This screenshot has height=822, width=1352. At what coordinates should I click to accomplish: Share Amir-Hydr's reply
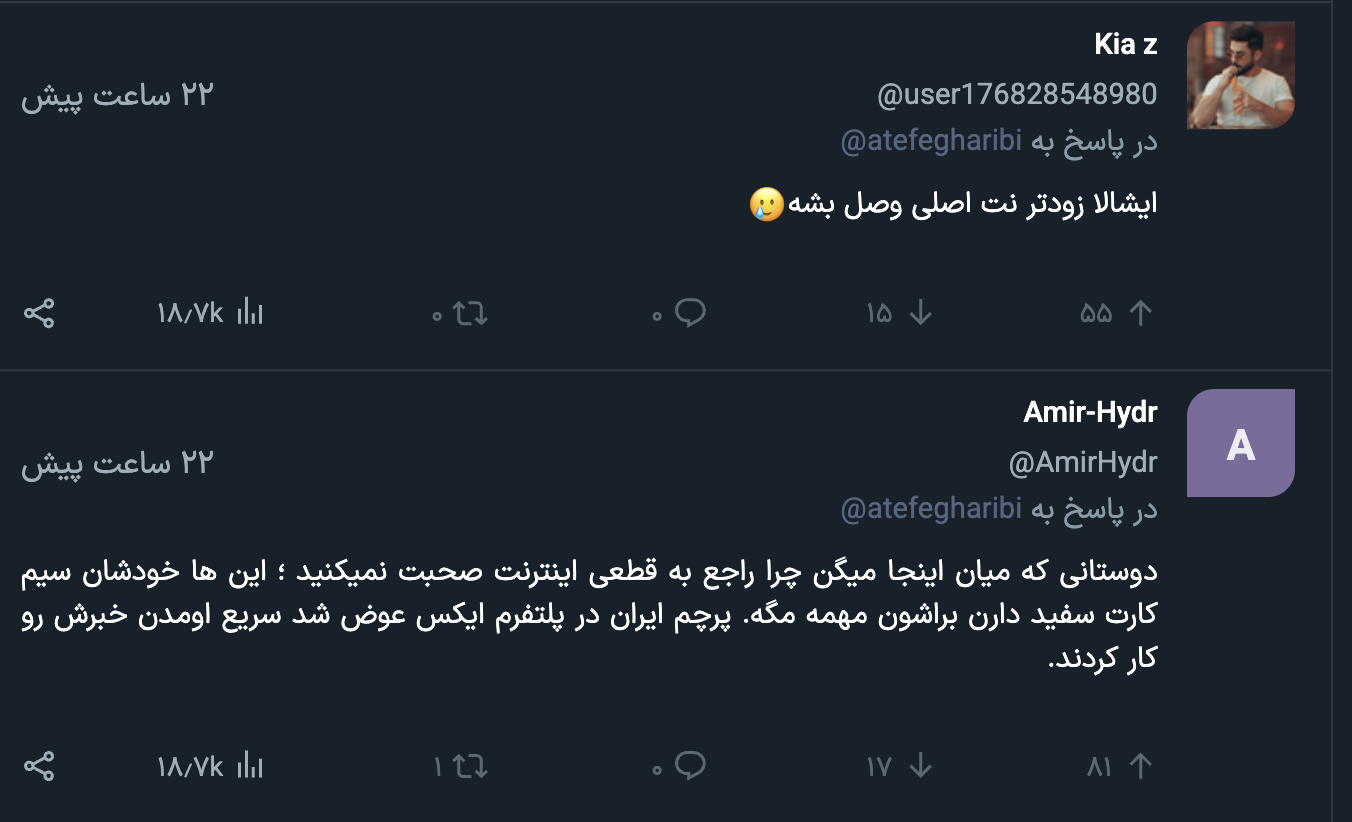tap(38, 767)
